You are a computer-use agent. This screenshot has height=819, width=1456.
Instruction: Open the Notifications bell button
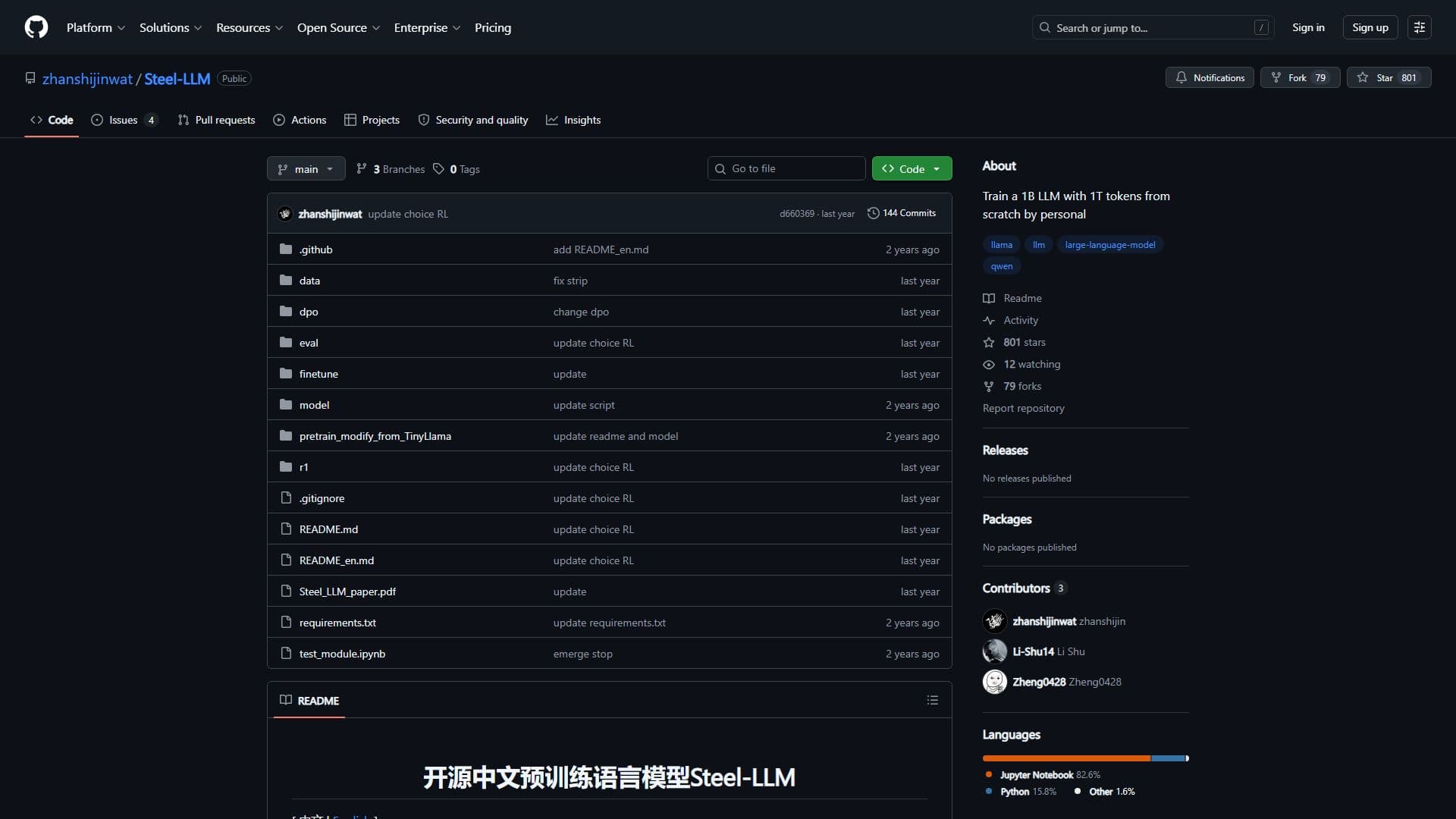(x=1210, y=77)
